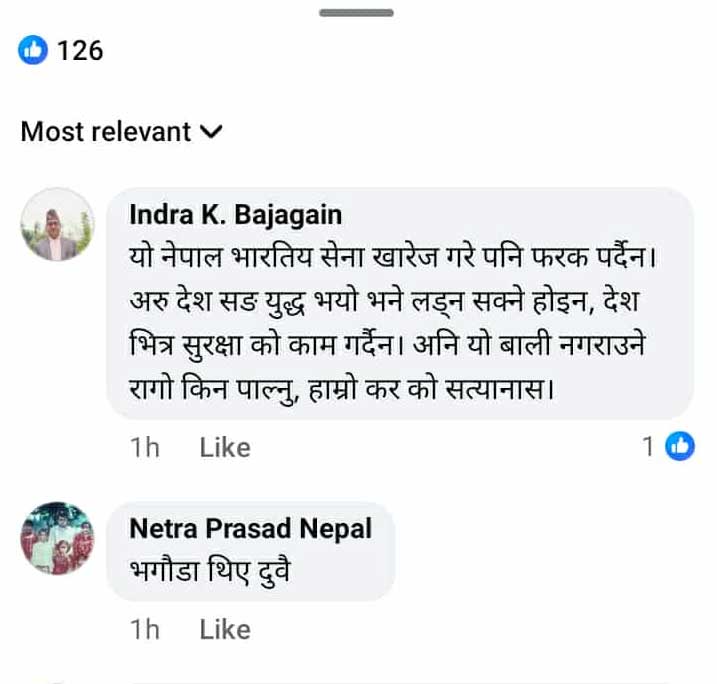Screen dimensions: 717x684
Task: Click the 1h timestamp under Netra's comment
Action: [145, 629]
